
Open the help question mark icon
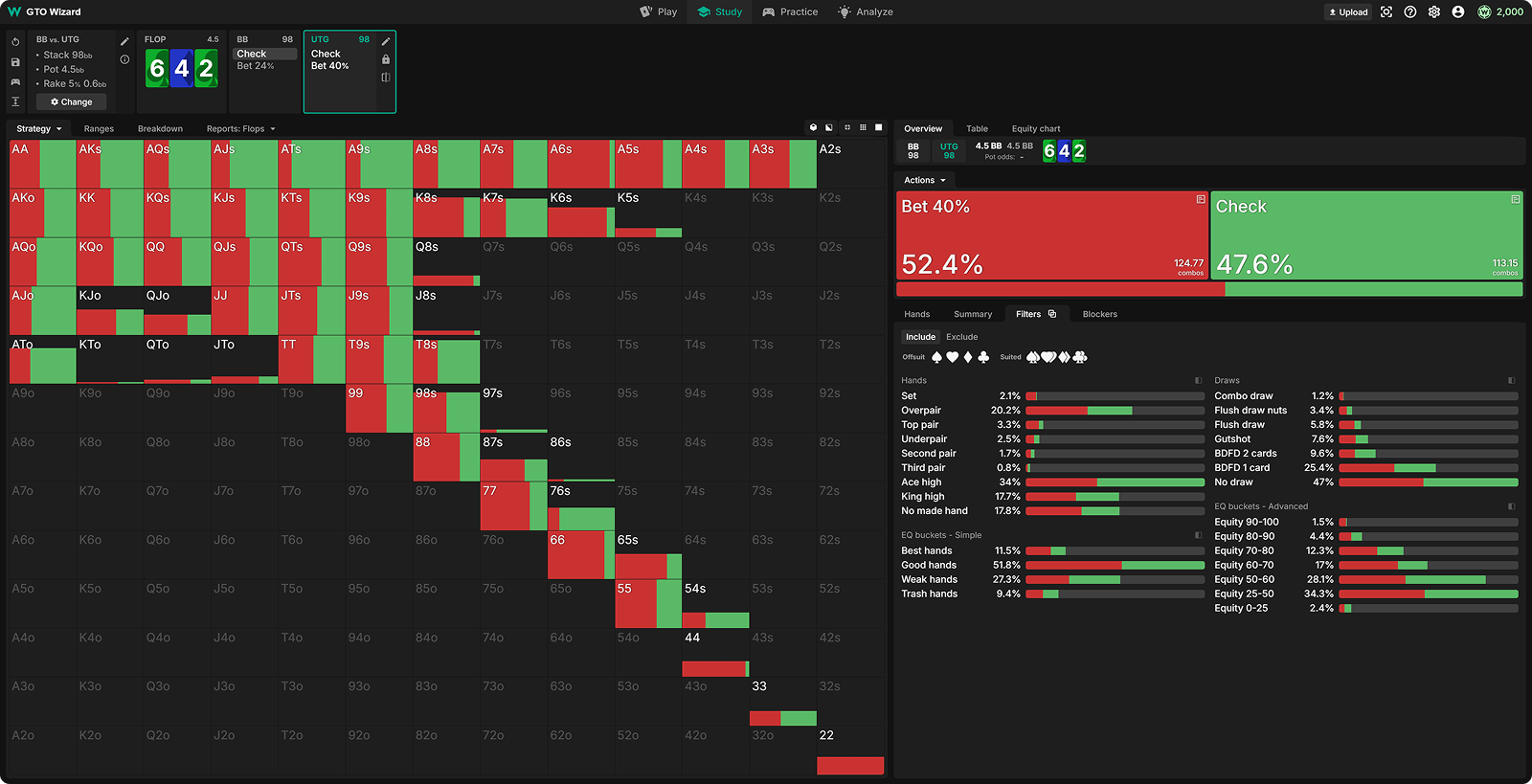coord(1409,12)
